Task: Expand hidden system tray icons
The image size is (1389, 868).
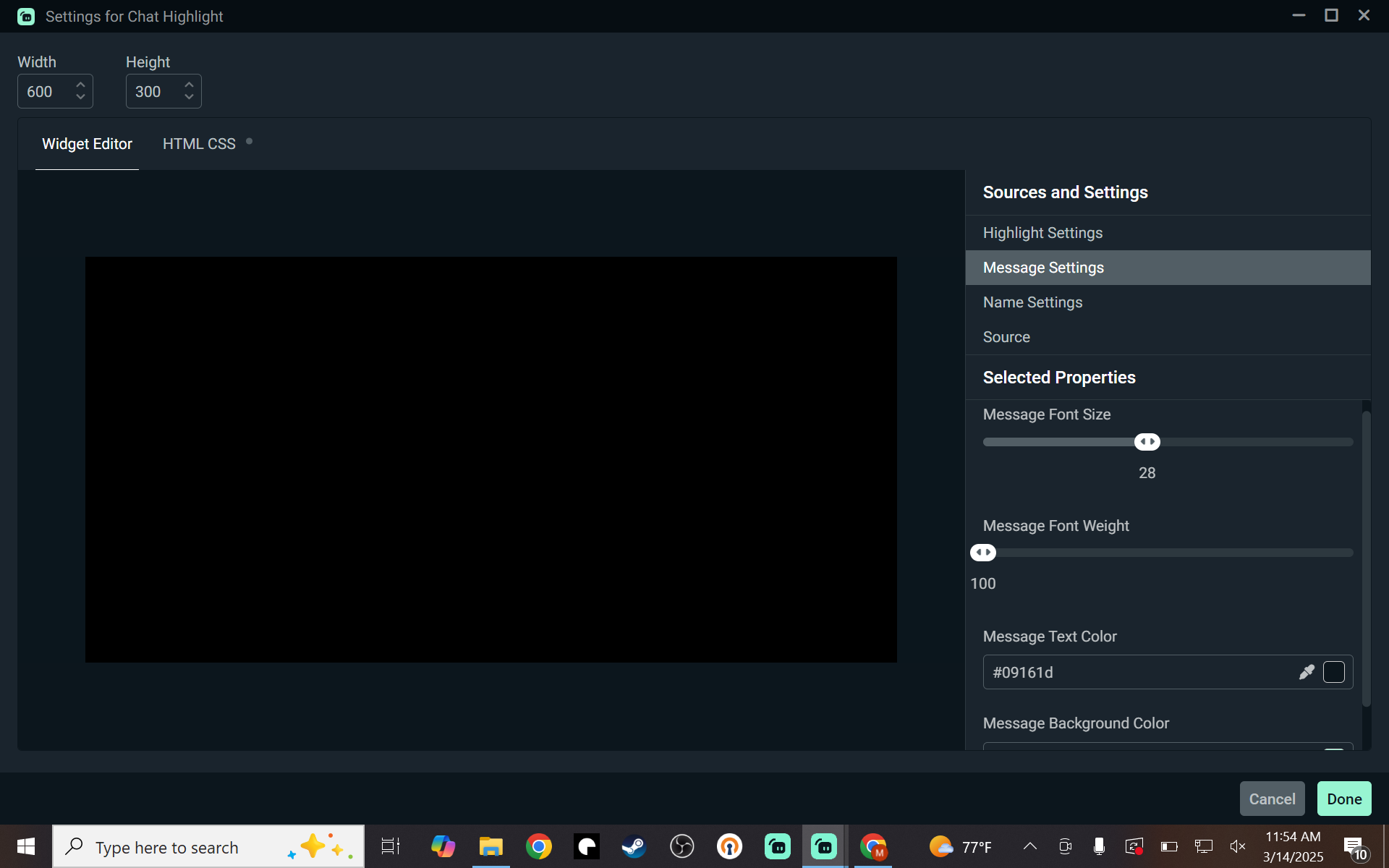Action: coord(1030,846)
